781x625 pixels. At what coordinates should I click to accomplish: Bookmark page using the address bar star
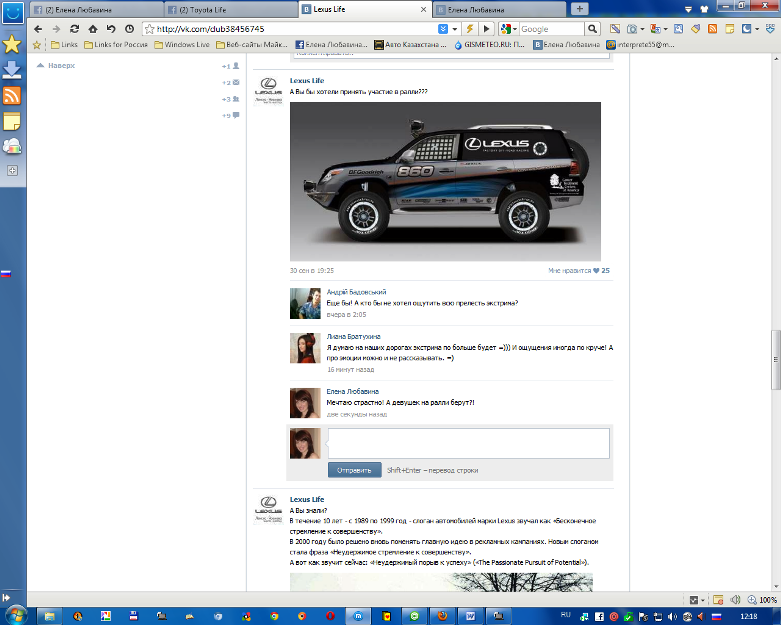pos(149,29)
